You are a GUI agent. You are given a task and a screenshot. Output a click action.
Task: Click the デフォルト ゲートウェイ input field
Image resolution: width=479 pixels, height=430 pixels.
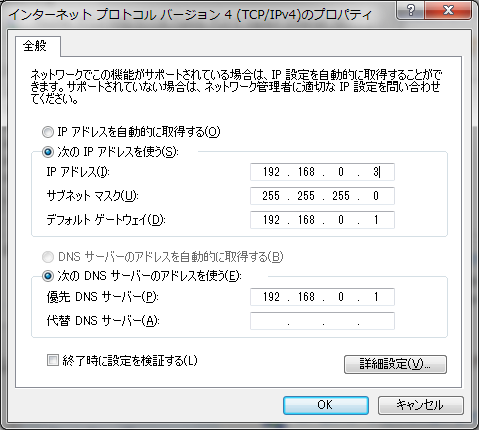(x=322, y=220)
